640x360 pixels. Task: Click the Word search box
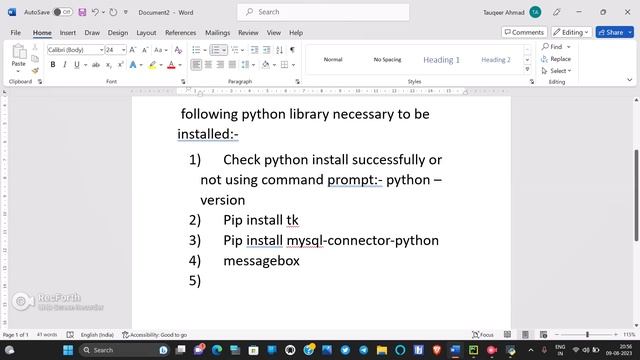pyautogui.click(x=323, y=12)
